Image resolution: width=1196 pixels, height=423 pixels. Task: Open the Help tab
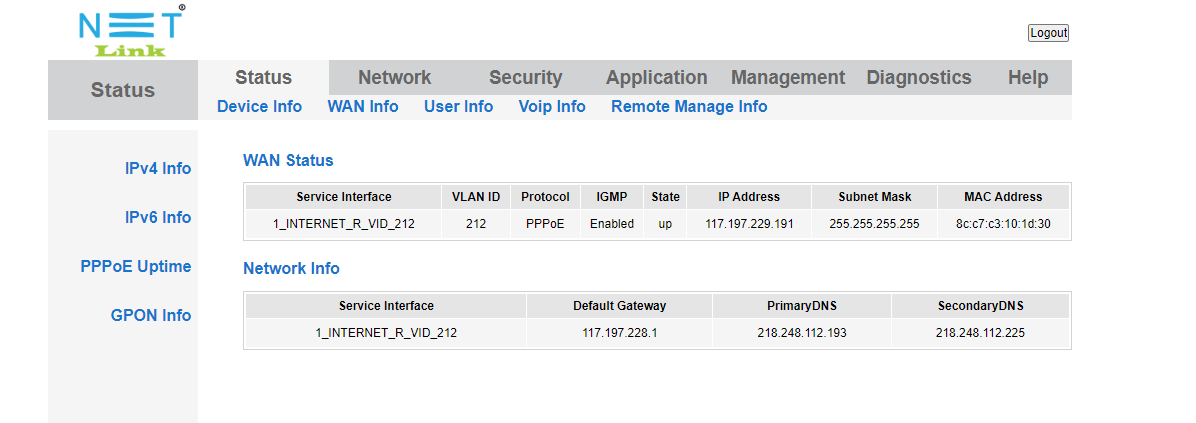(x=1027, y=77)
